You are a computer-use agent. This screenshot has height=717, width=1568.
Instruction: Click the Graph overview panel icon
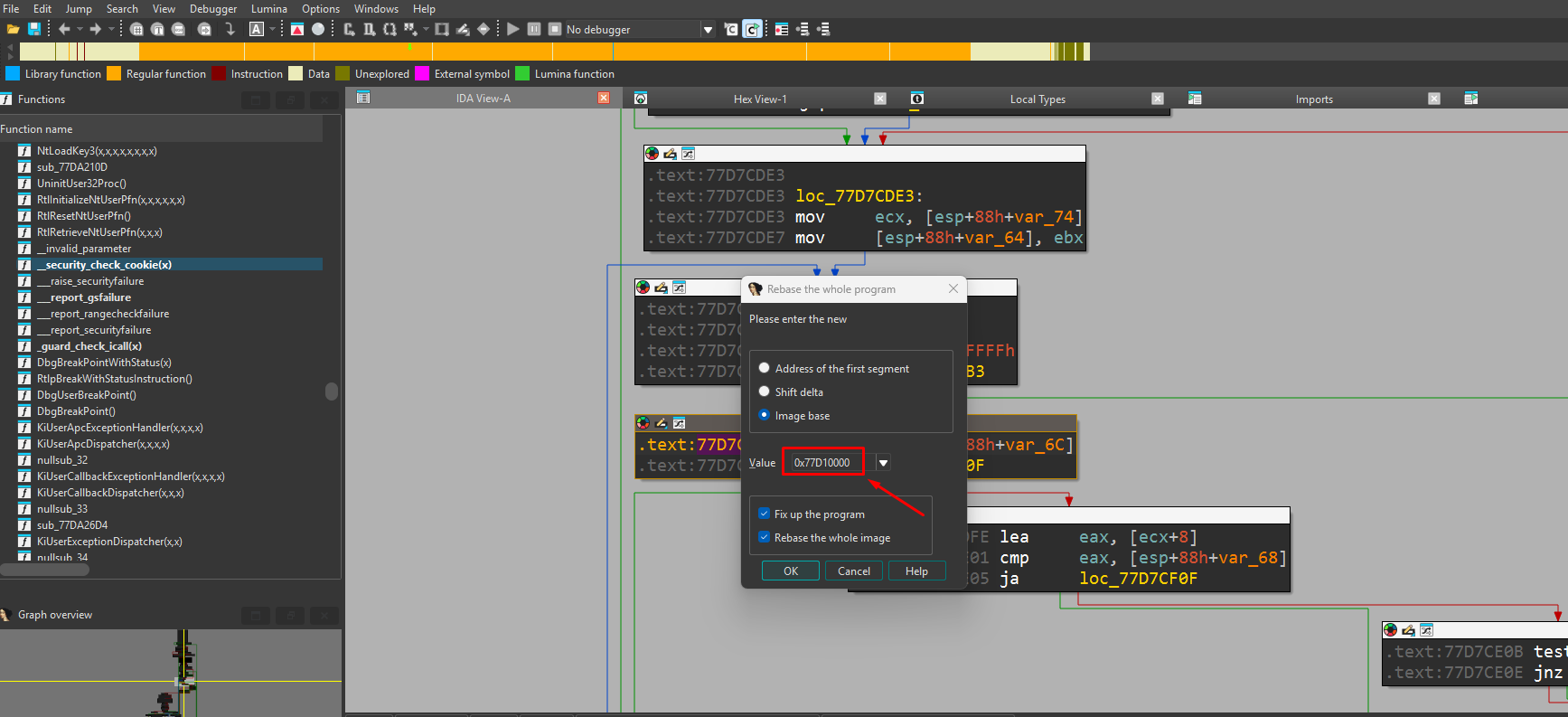6,615
